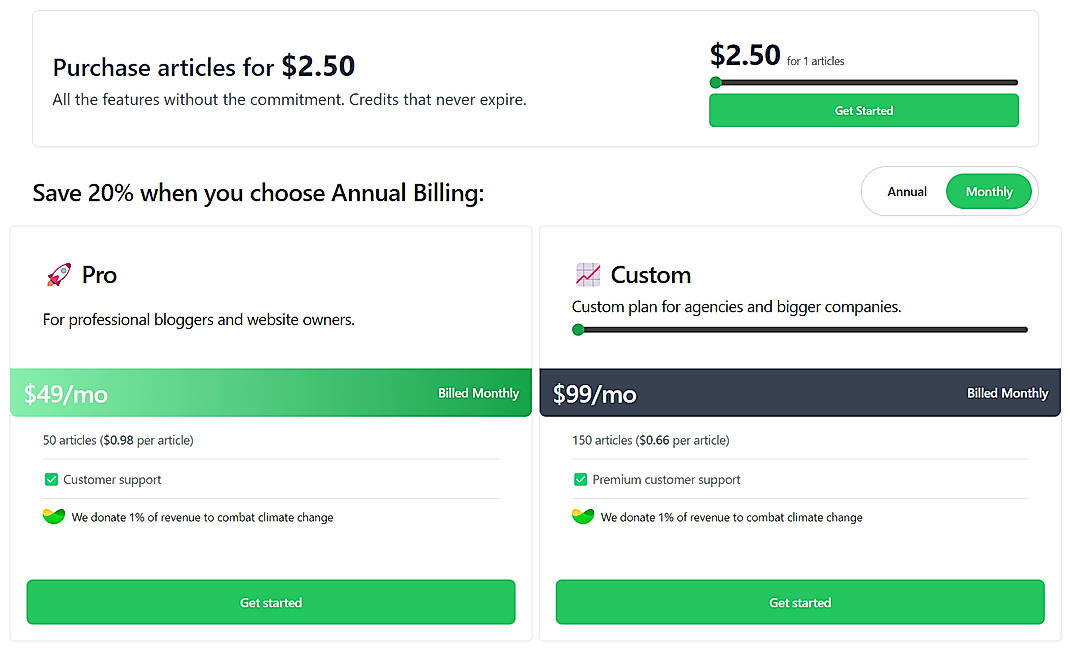
Task: Click the checkmark beside Premium customer support
Action: (580, 480)
